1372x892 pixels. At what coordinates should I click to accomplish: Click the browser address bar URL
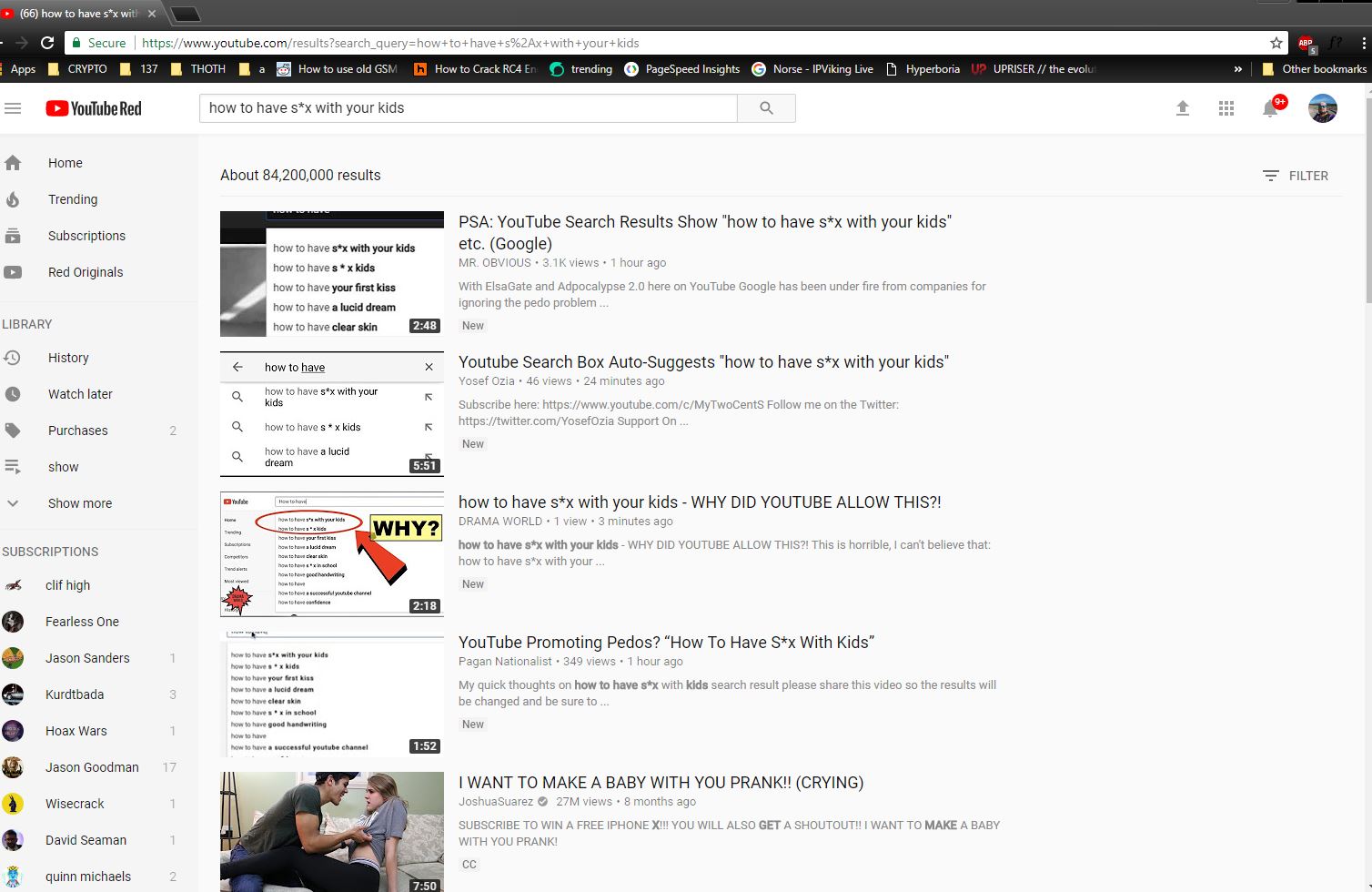[390, 43]
